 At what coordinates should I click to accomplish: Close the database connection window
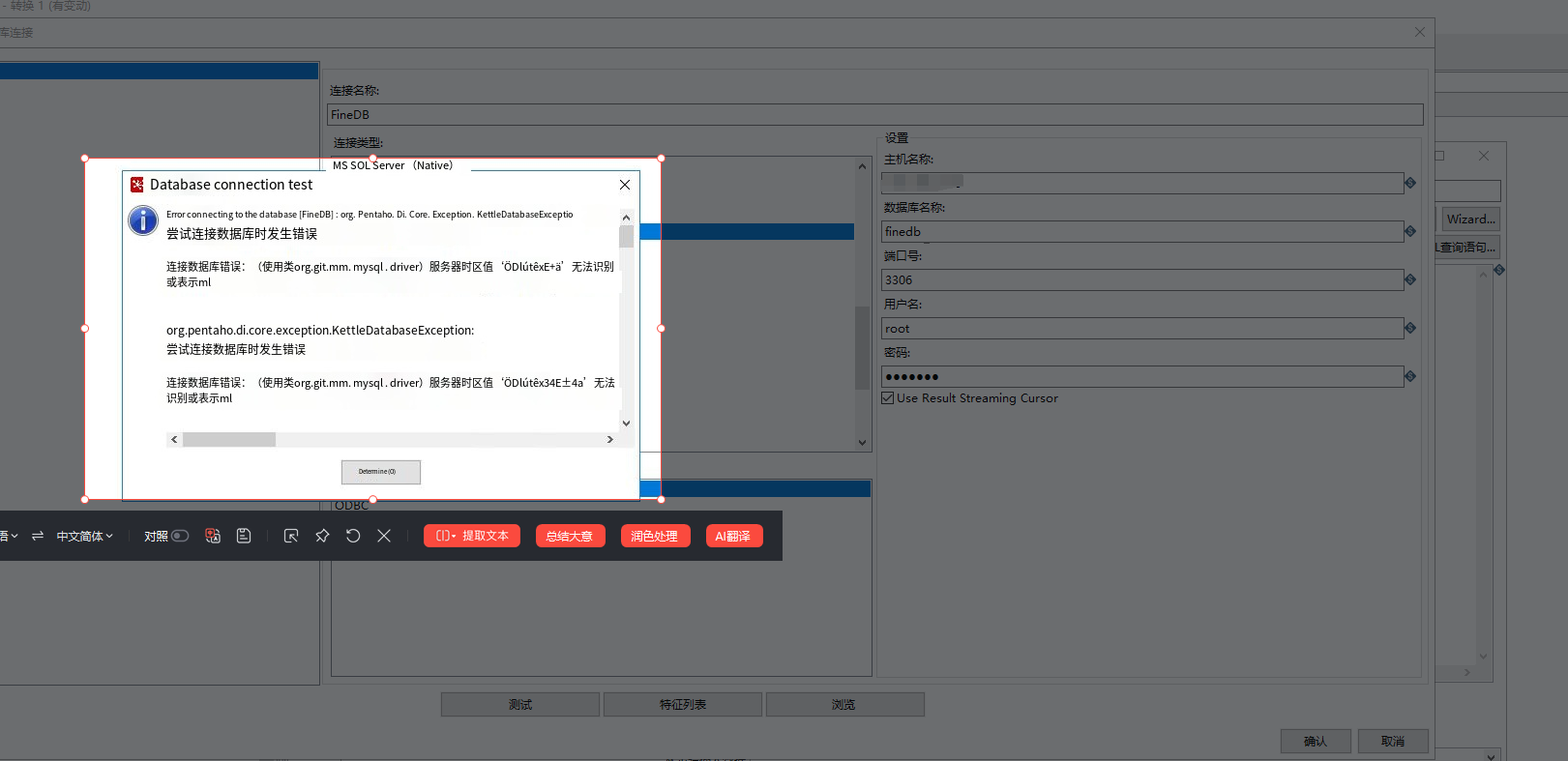pyautogui.click(x=1420, y=32)
